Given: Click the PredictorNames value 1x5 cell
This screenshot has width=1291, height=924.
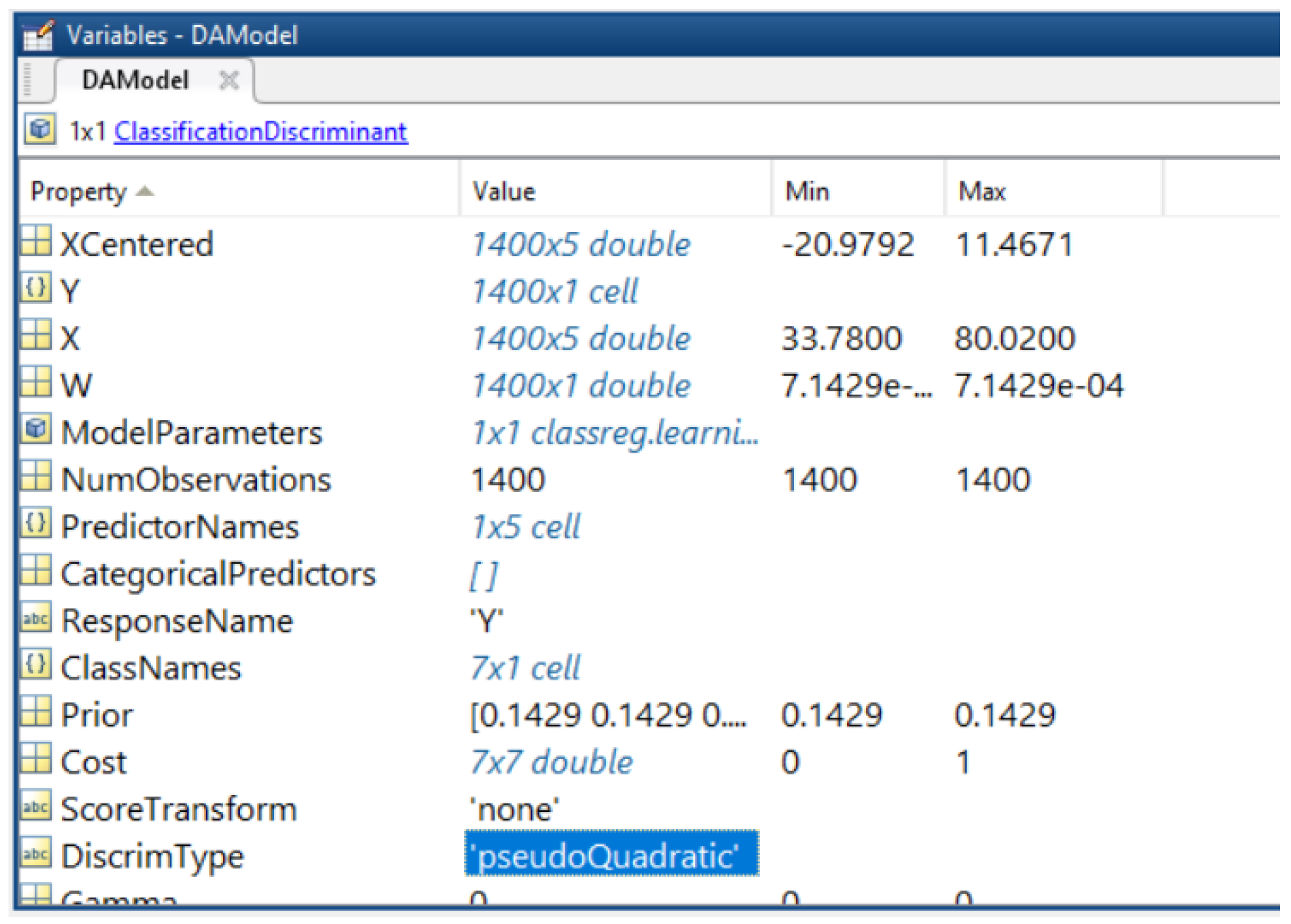Looking at the screenshot, I should (526, 526).
